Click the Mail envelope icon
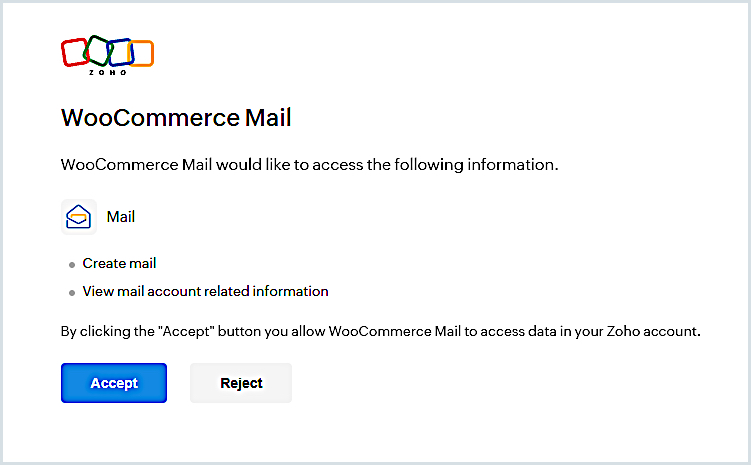 pos(78,217)
